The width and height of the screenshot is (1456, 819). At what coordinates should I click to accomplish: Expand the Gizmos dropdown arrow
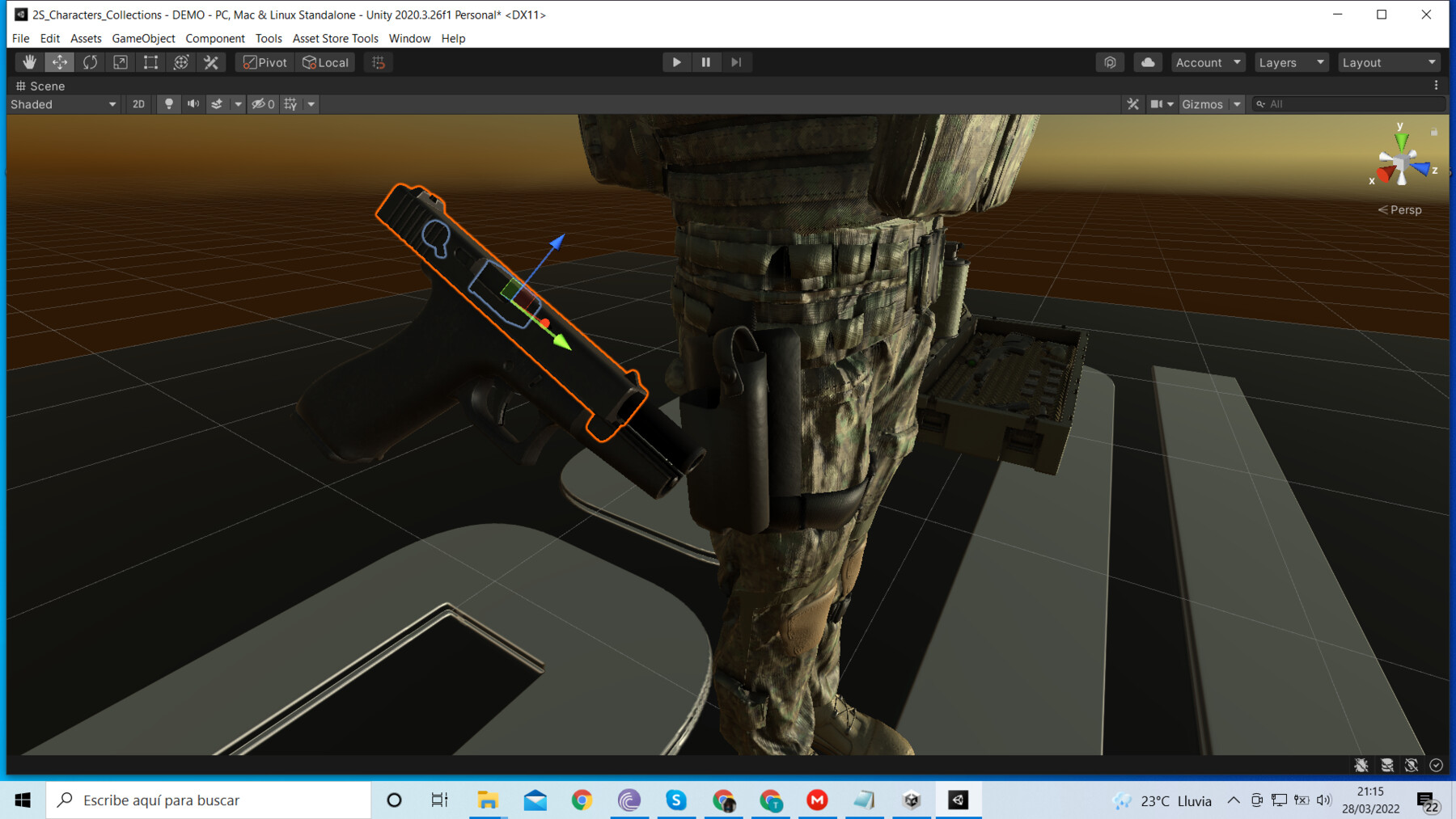click(1237, 104)
